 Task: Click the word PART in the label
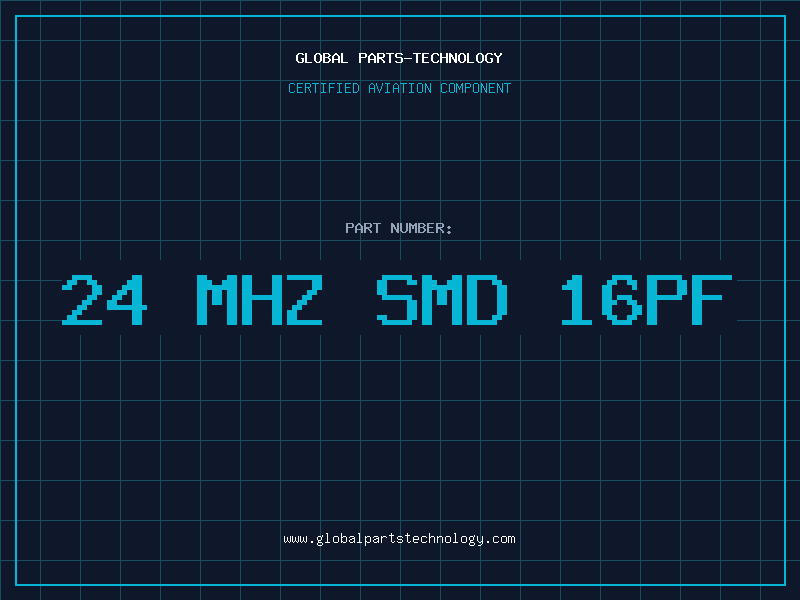tap(363, 228)
